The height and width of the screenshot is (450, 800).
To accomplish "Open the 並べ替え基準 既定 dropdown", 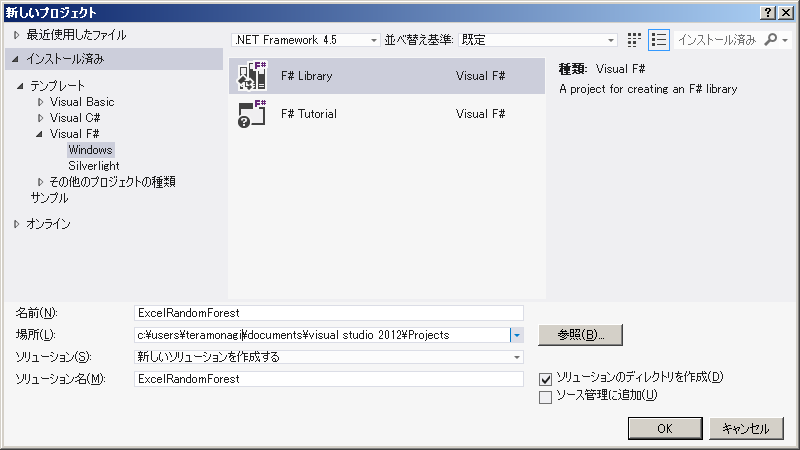I will [538, 40].
